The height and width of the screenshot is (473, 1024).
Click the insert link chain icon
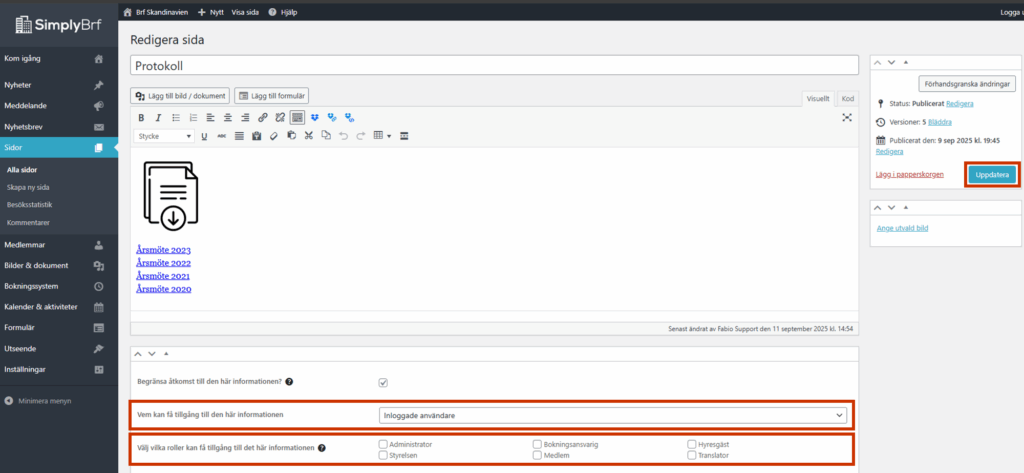pyautogui.click(x=263, y=118)
